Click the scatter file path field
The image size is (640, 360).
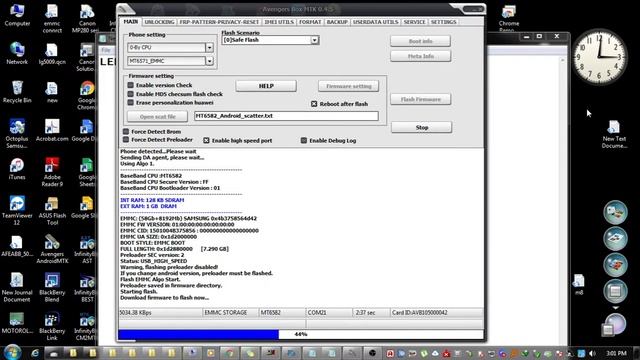pyautogui.click(x=286, y=116)
